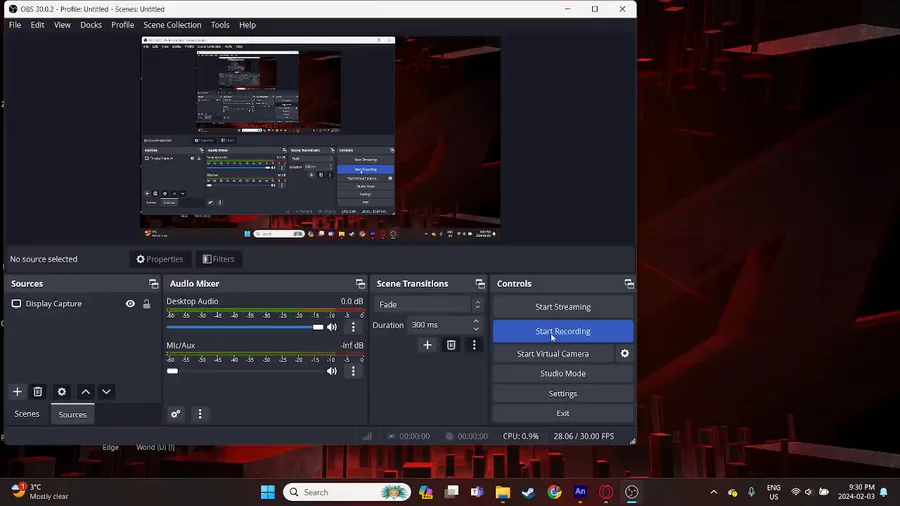Click Start Recording button
Image resolution: width=900 pixels, height=506 pixels.
(x=563, y=331)
